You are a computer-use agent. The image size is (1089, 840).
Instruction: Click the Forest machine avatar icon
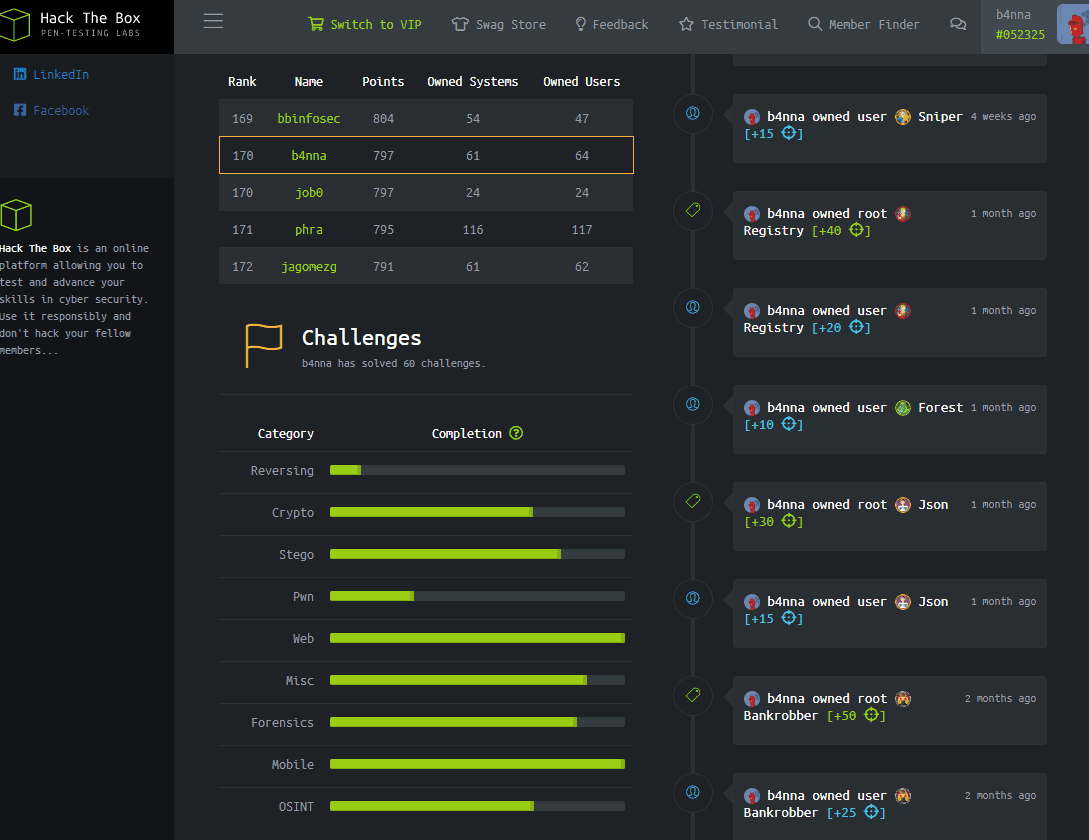pyautogui.click(x=903, y=408)
